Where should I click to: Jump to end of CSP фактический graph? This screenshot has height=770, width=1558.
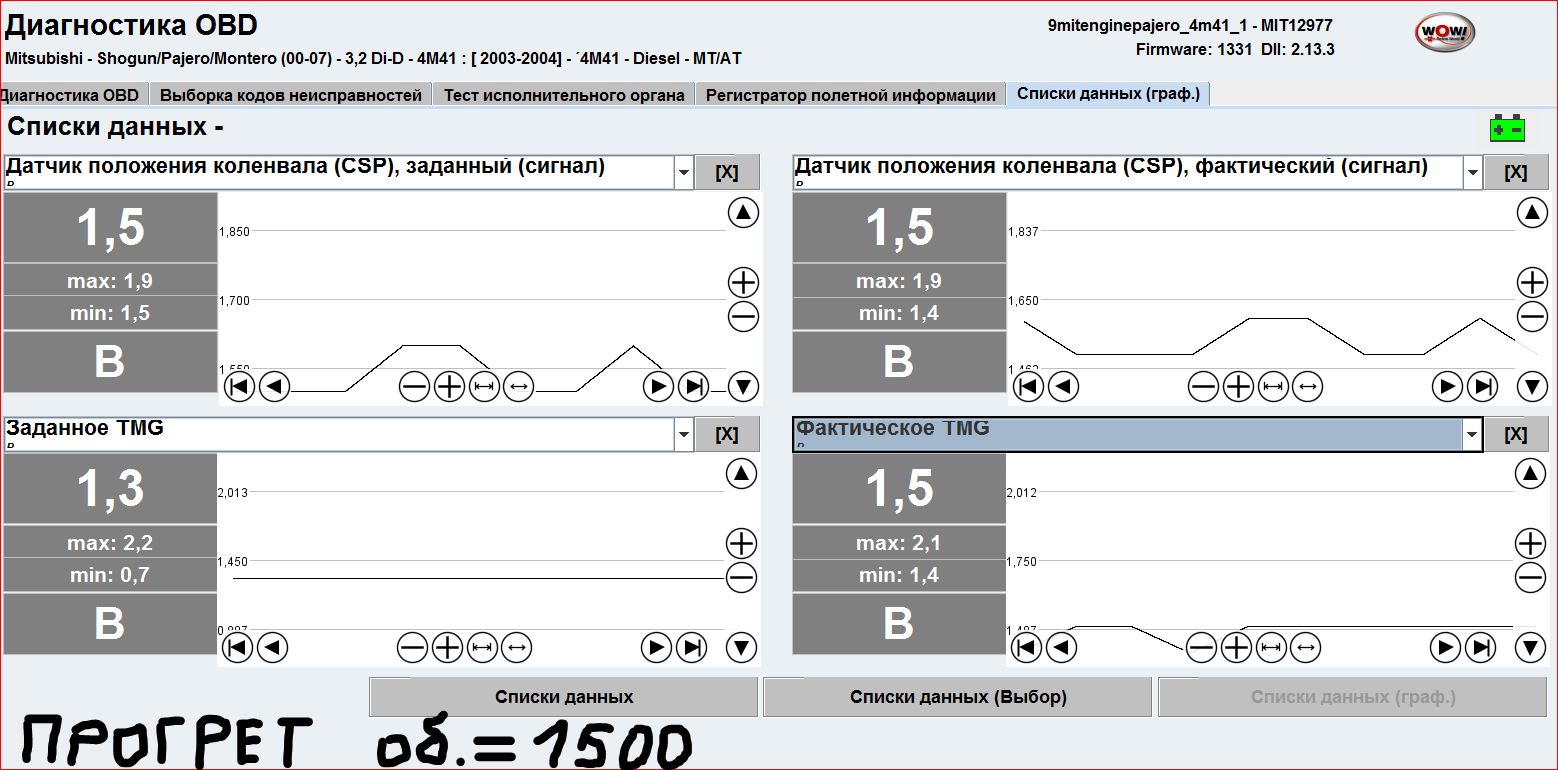pos(1482,386)
